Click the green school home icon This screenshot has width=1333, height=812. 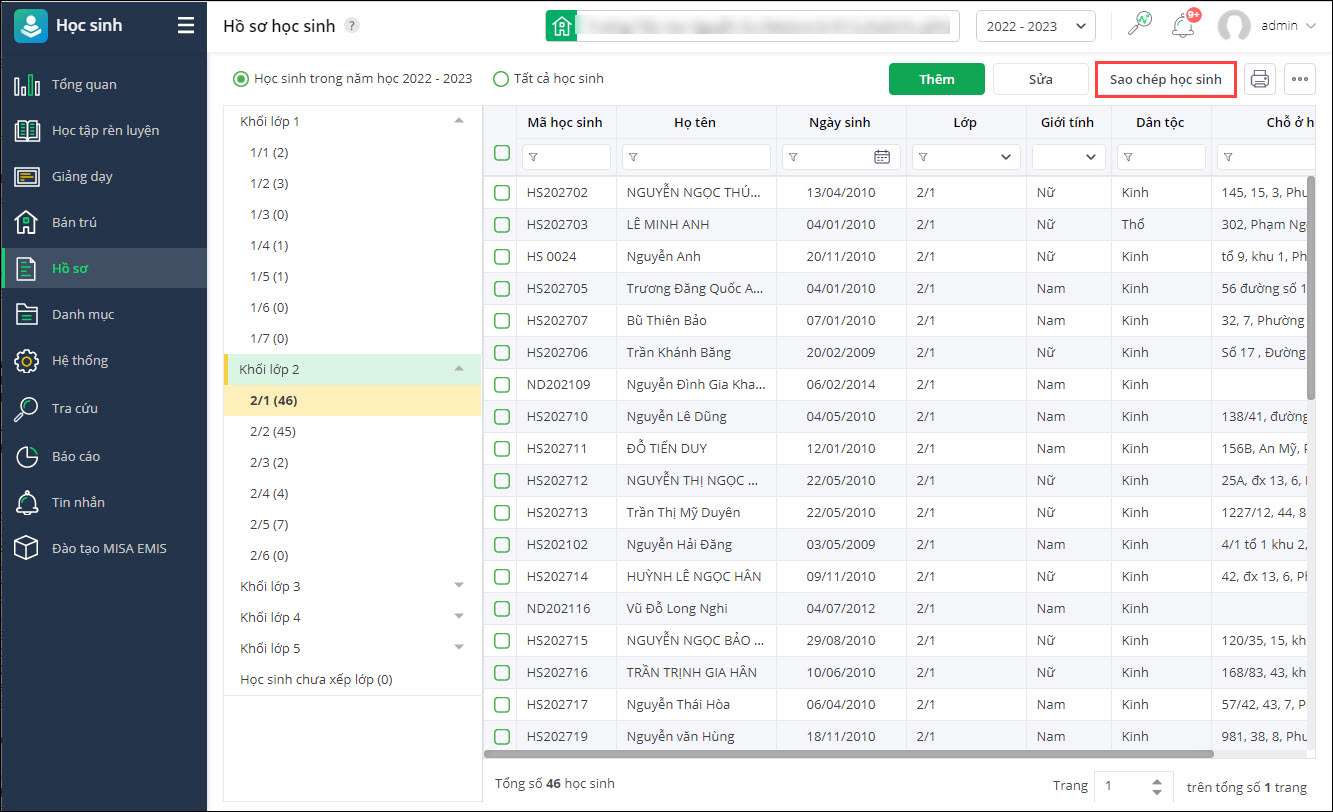(x=562, y=26)
